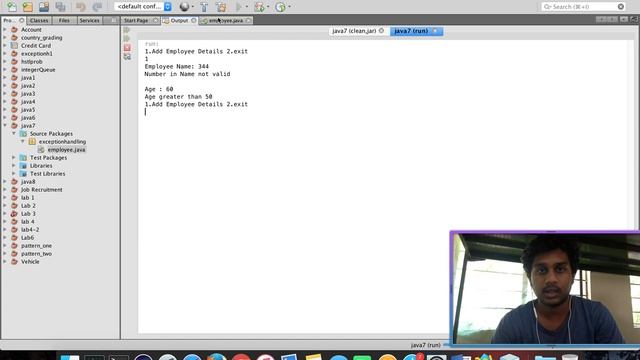
Task: Expand the Test Packages node
Action: (14, 158)
